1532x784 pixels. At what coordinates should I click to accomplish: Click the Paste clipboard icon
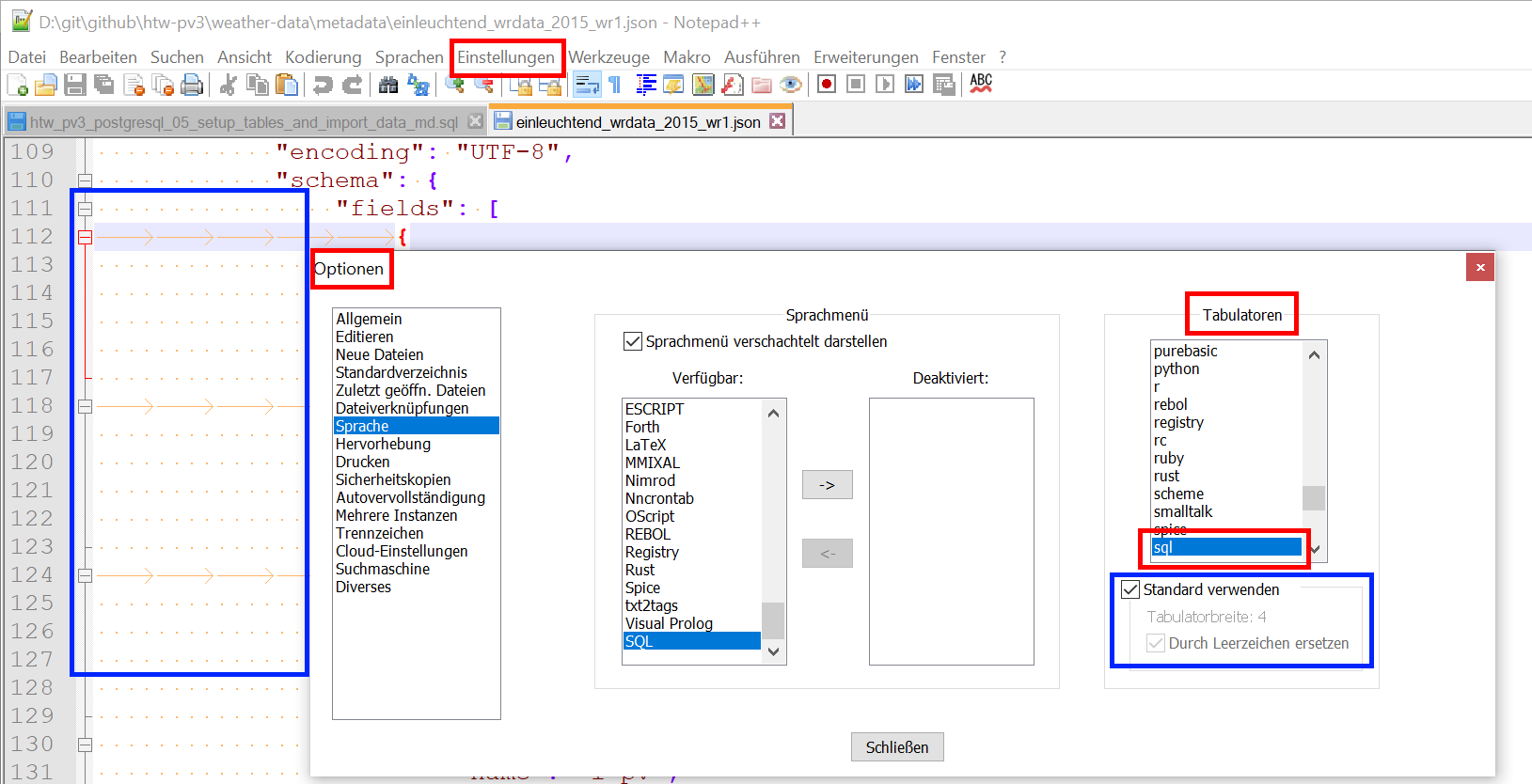pyautogui.click(x=287, y=86)
